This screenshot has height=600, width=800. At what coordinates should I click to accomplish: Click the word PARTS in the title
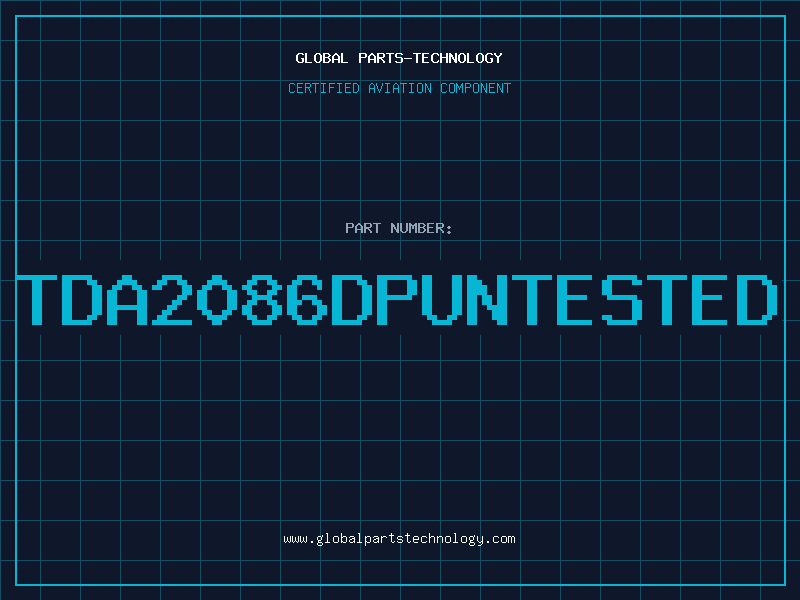coord(381,58)
